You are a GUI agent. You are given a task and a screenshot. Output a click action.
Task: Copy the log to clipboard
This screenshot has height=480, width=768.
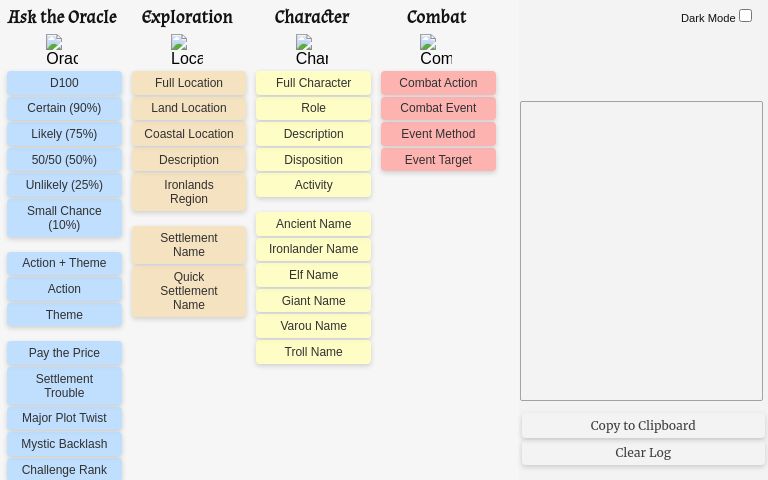point(643,425)
